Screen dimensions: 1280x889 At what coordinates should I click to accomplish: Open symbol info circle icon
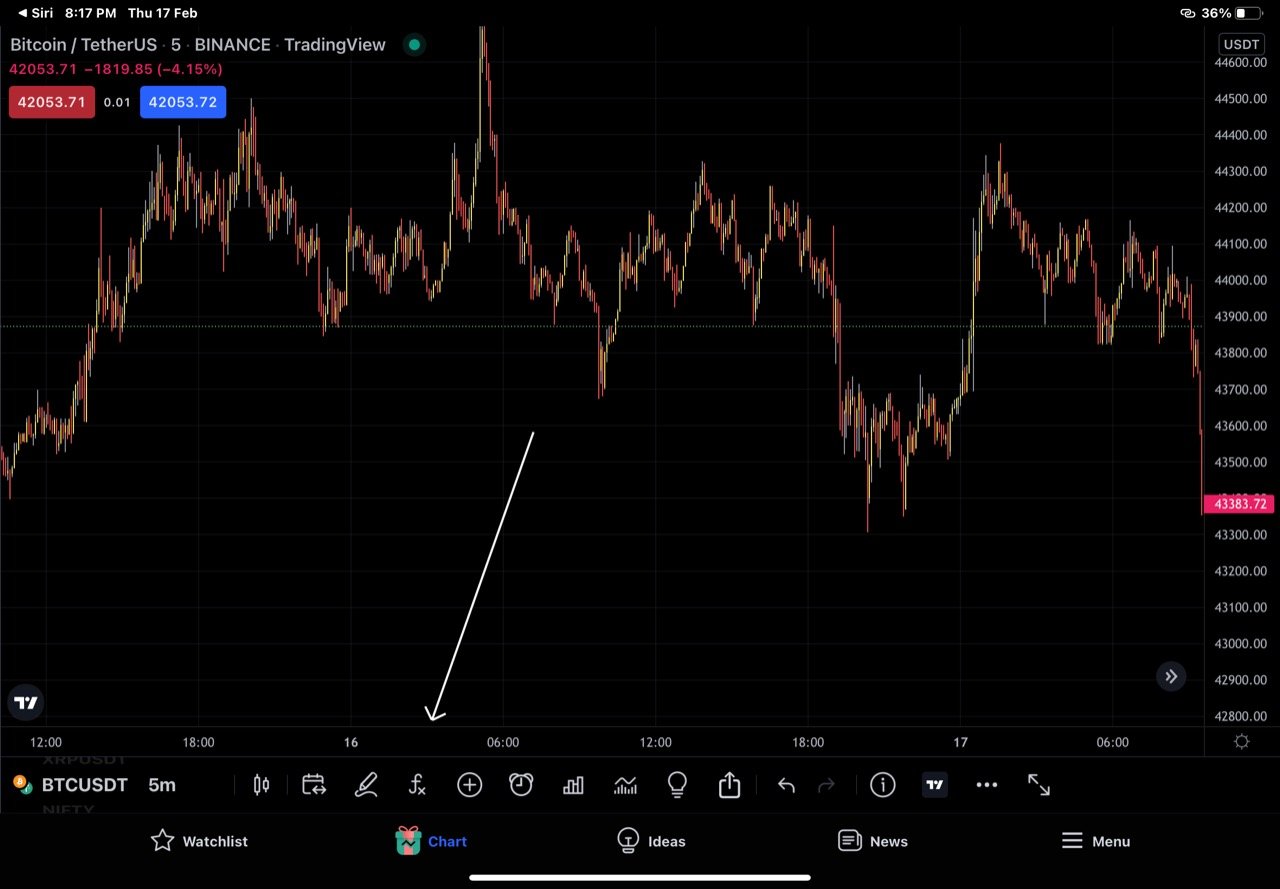tap(883, 785)
